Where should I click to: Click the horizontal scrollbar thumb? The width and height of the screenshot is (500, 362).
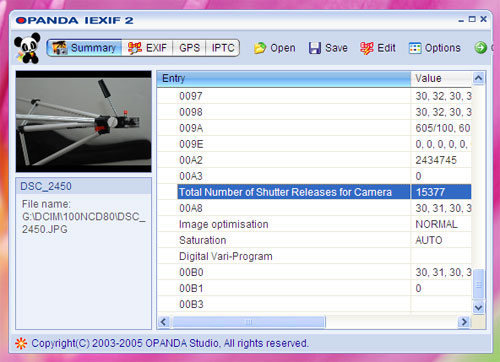(248, 322)
